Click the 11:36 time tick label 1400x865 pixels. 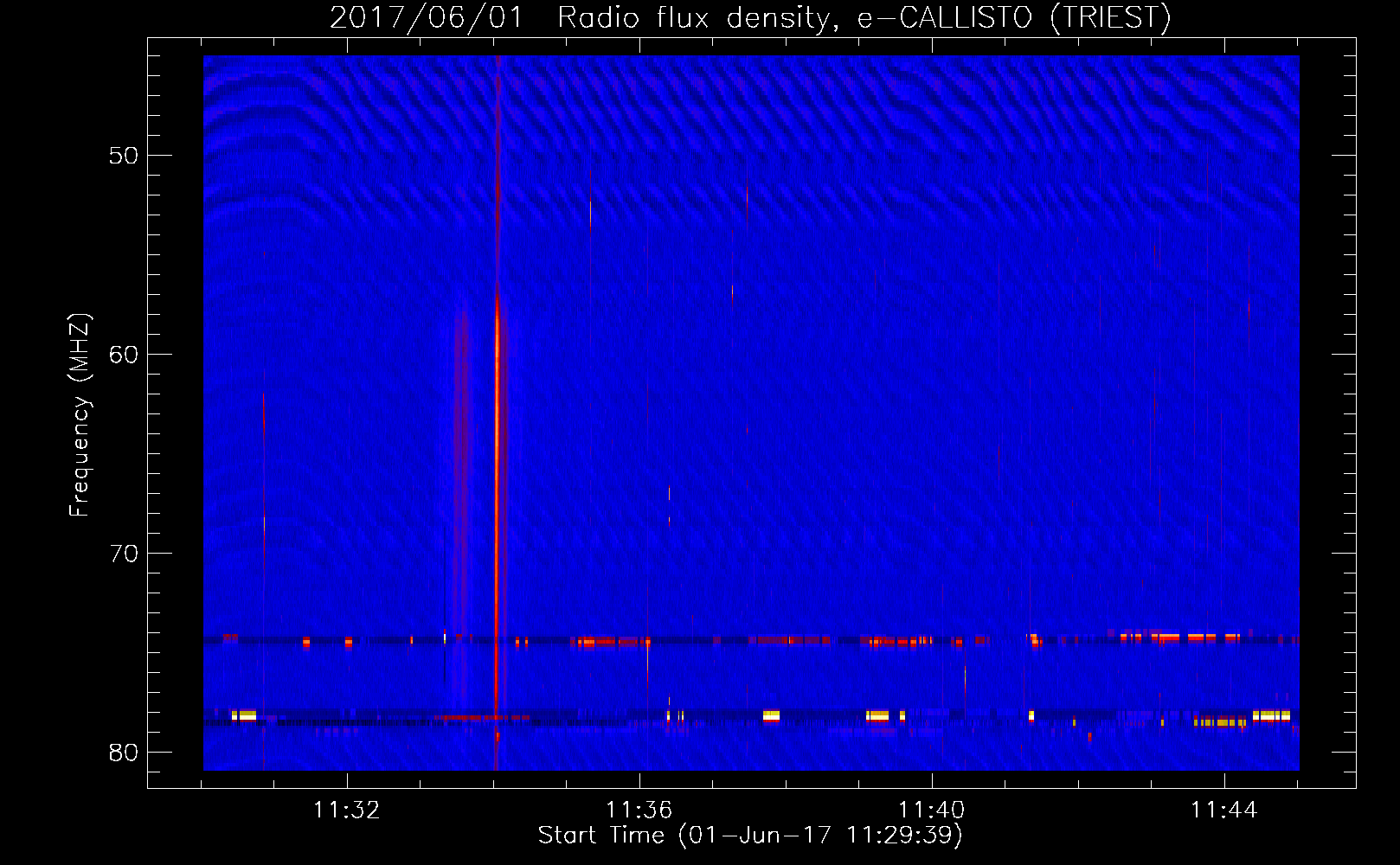tap(639, 811)
